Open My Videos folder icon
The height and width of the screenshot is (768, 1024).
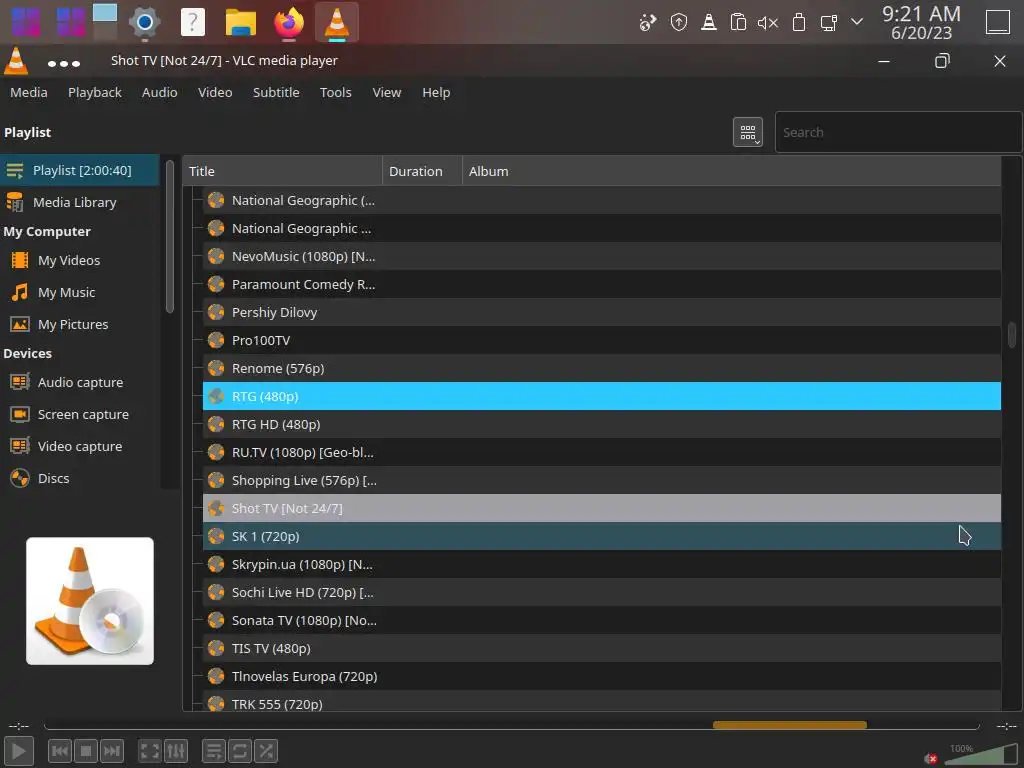point(20,261)
